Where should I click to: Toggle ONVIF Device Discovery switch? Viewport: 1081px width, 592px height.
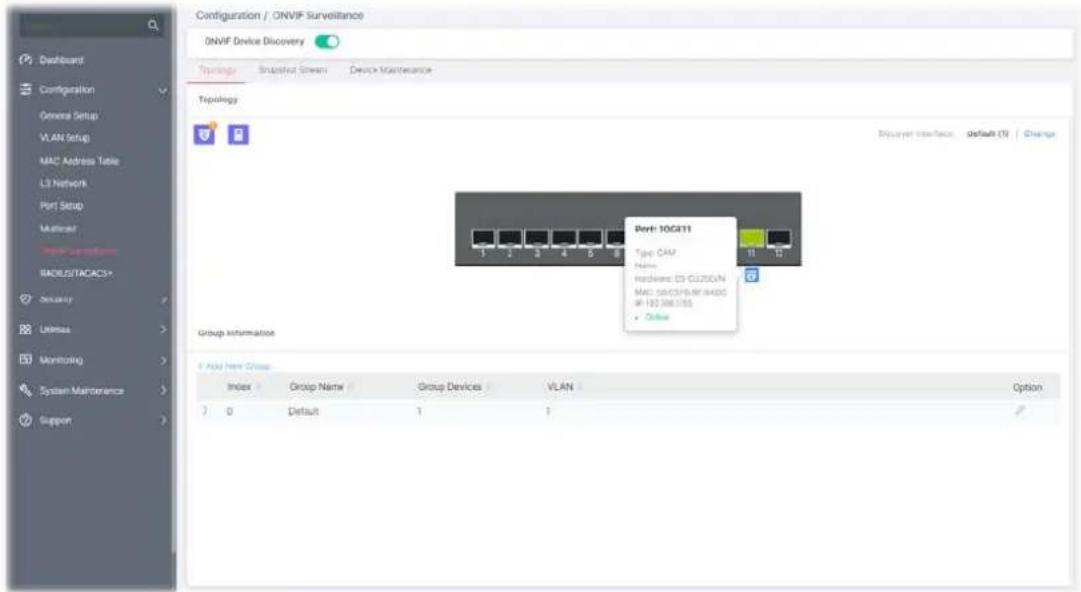[327, 41]
